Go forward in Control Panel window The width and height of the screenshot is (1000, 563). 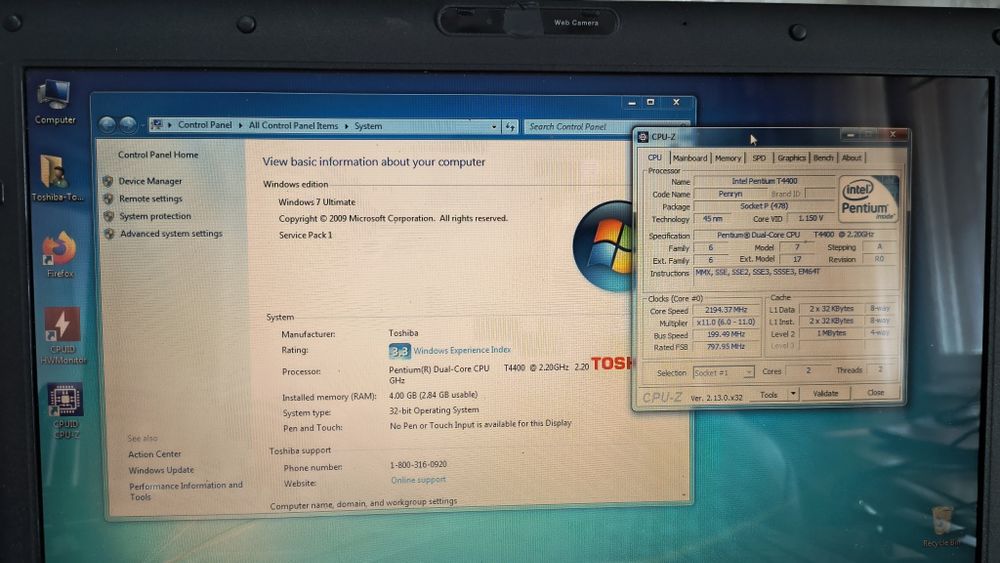pos(128,125)
